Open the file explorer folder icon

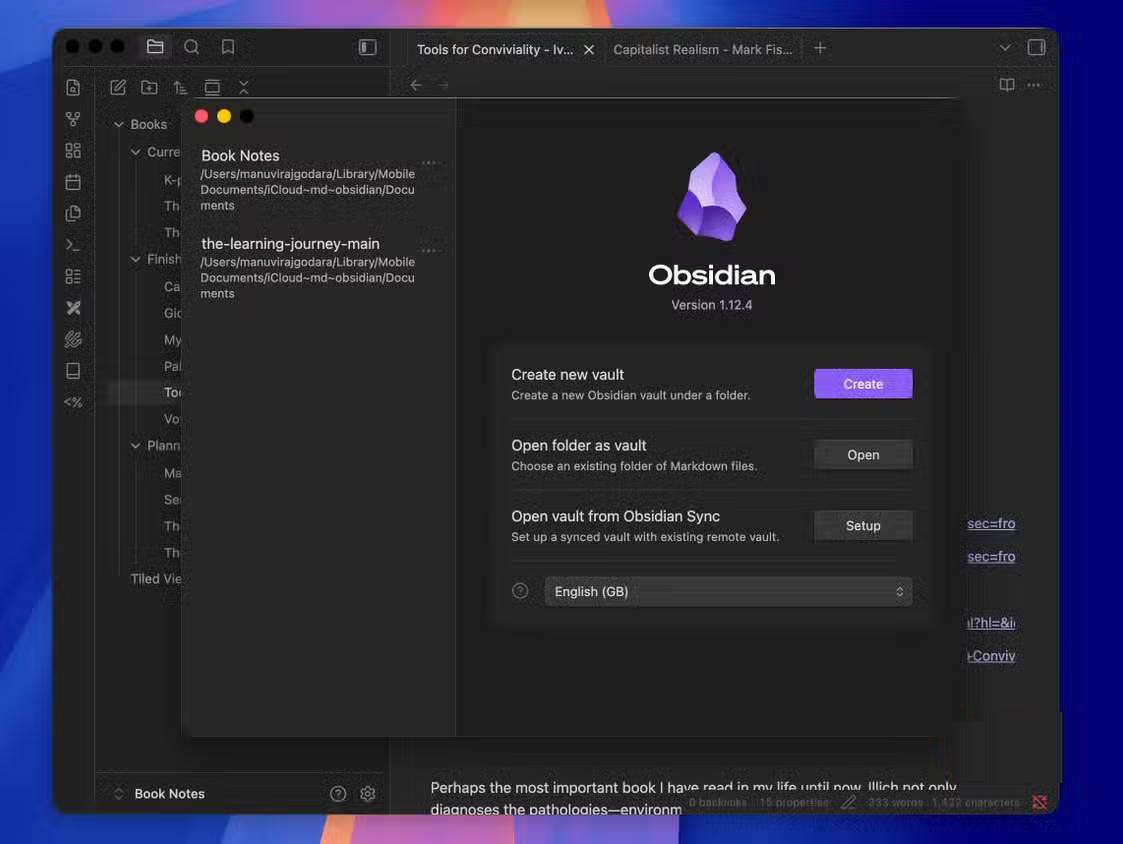pyautogui.click(x=155, y=47)
